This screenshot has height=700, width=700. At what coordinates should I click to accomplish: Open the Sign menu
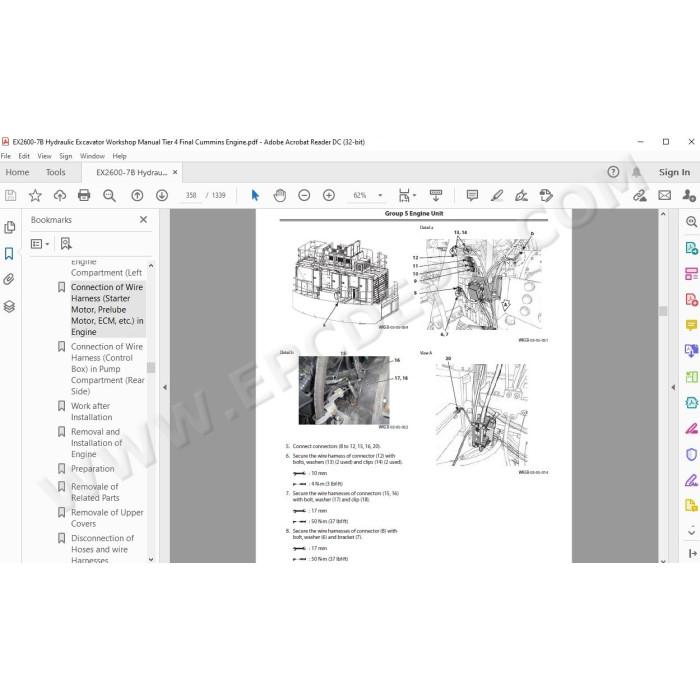point(66,156)
